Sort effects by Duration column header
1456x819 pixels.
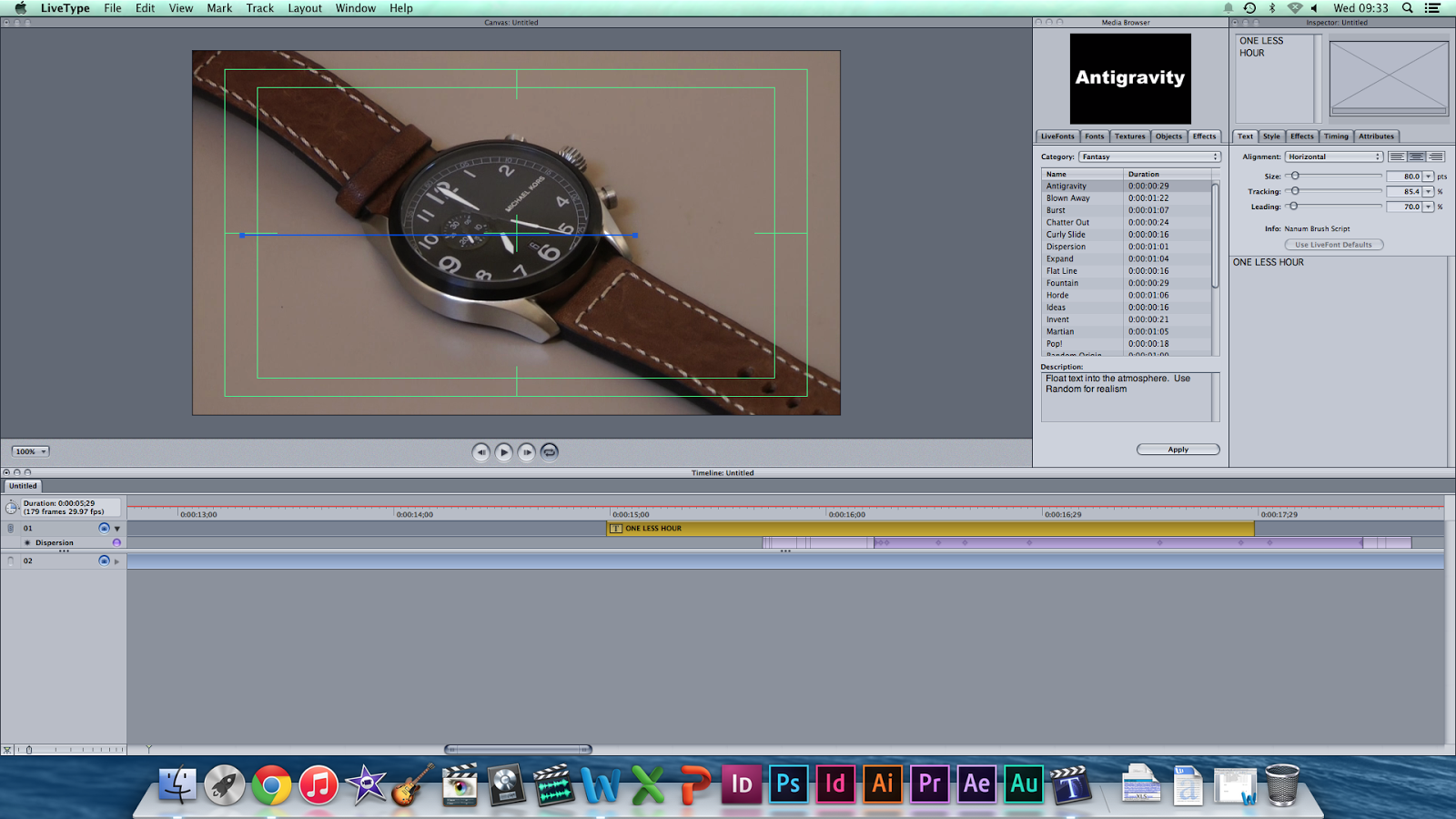click(1168, 174)
